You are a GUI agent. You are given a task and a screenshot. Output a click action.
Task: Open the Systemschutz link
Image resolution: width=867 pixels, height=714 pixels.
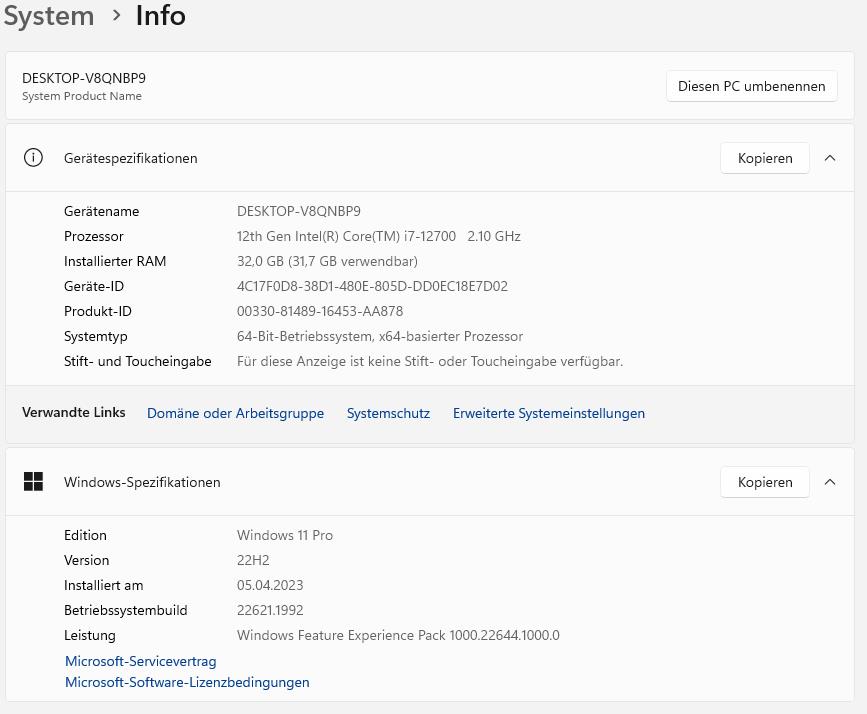(388, 413)
